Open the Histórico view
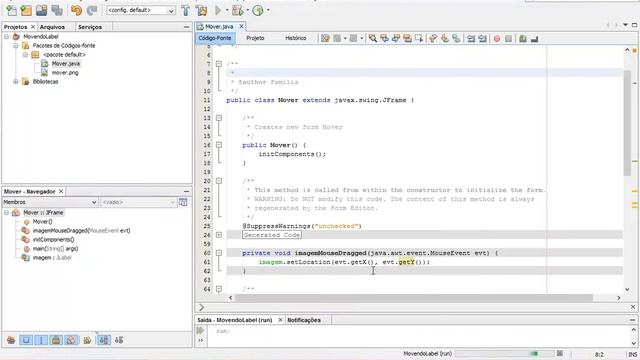This screenshot has width=640, height=360. coord(296,38)
